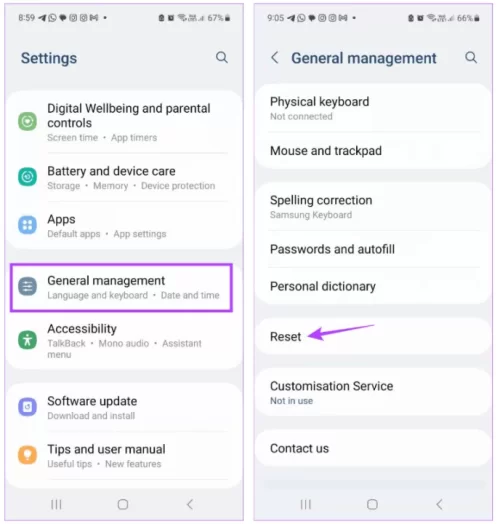Tap the purple Software update icon
The width and height of the screenshot is (500, 524).
click(x=27, y=407)
